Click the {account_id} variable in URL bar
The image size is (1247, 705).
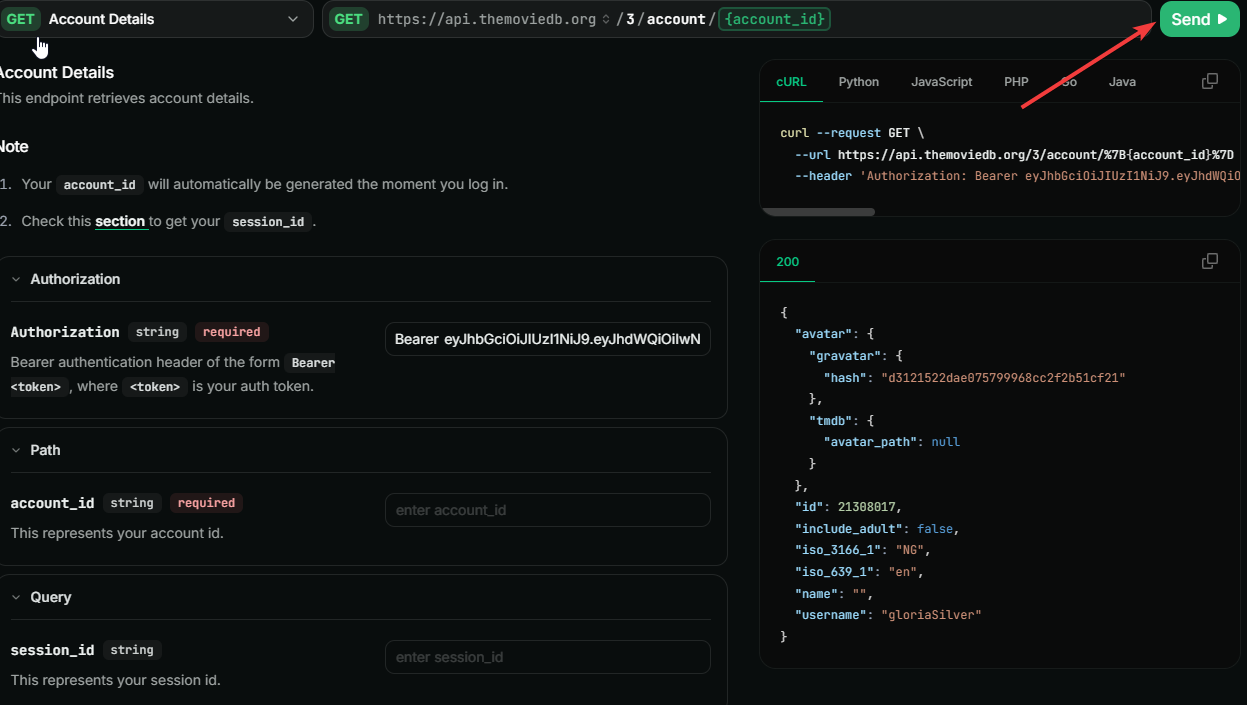[x=773, y=19]
